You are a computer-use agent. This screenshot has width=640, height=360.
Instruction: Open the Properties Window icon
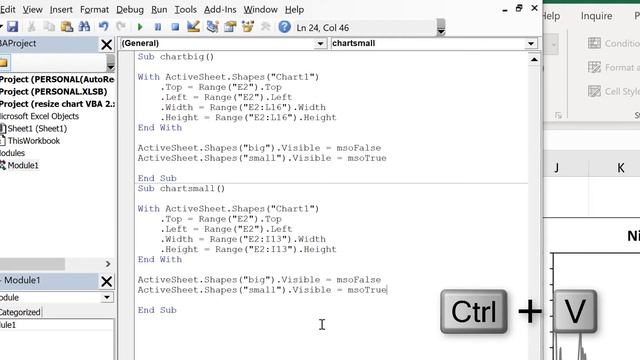point(230,27)
